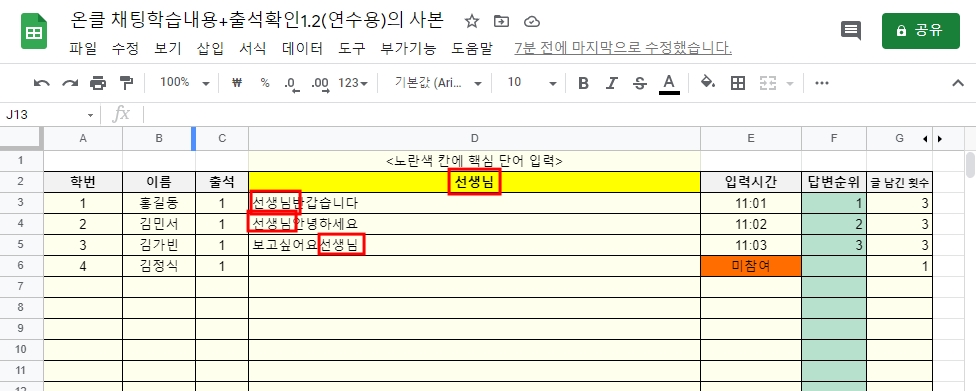Format as currency with the ₩ icon
This screenshot has height=391, width=976.
coord(237,83)
